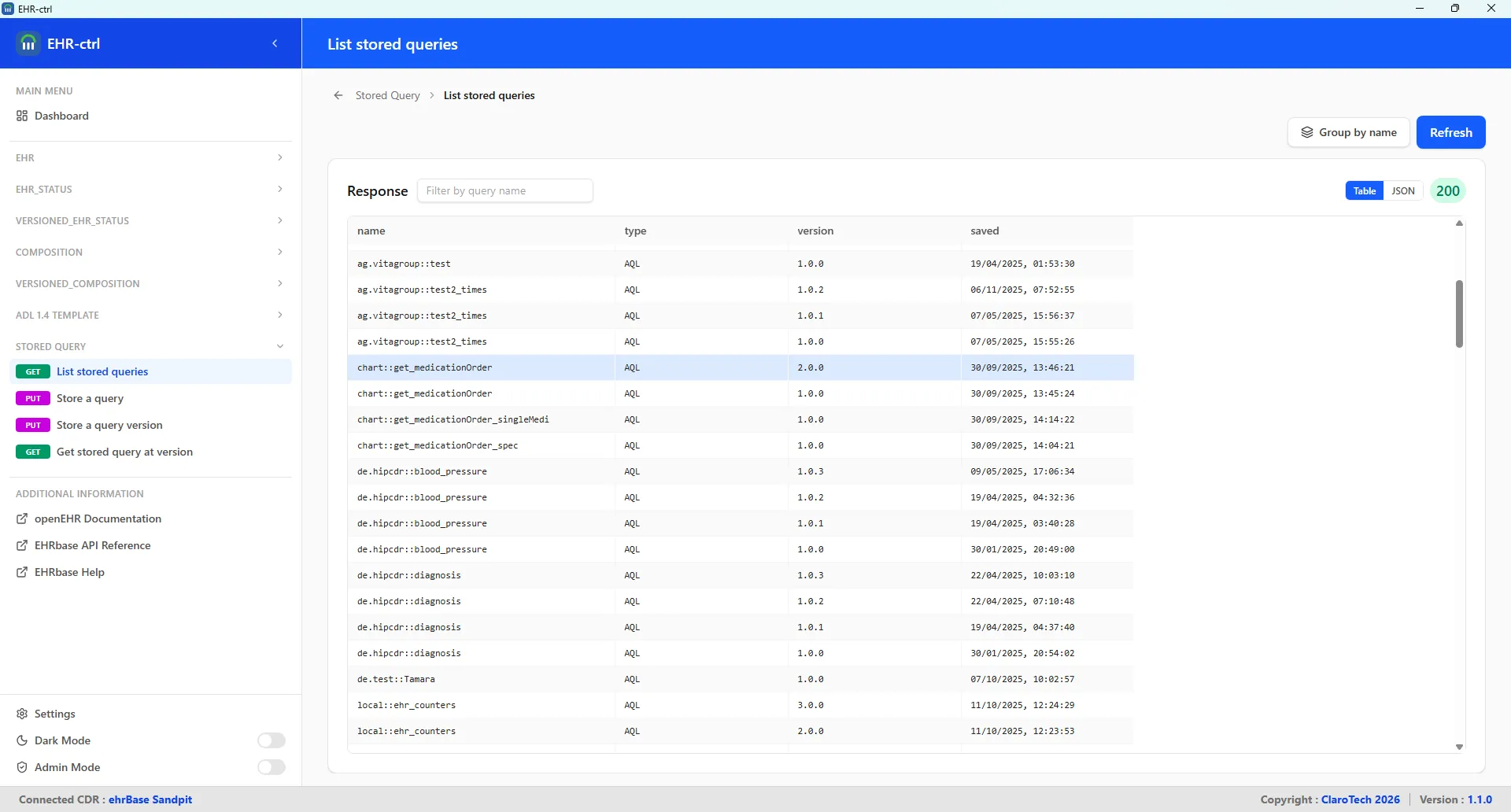Select chart::get_medicationOrder version 2.0.0 row
1511x812 pixels.
click(x=741, y=367)
